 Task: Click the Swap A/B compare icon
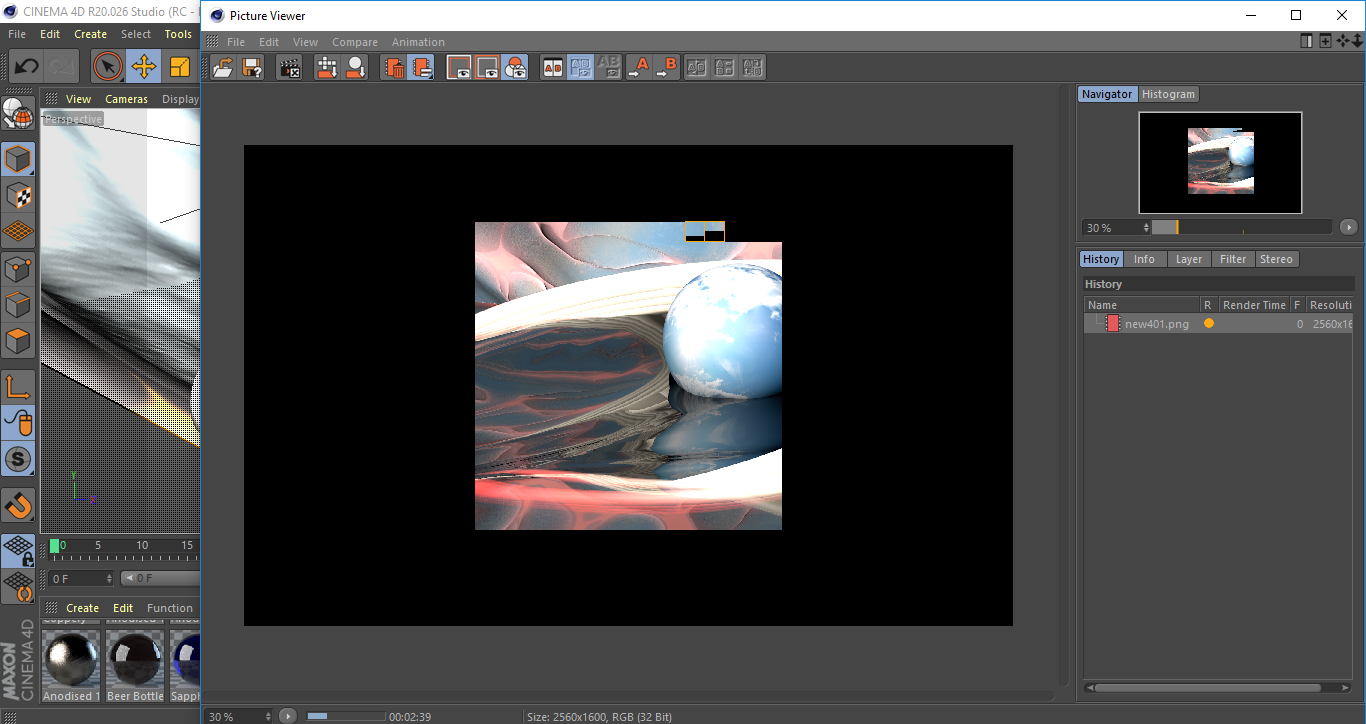tap(697, 67)
